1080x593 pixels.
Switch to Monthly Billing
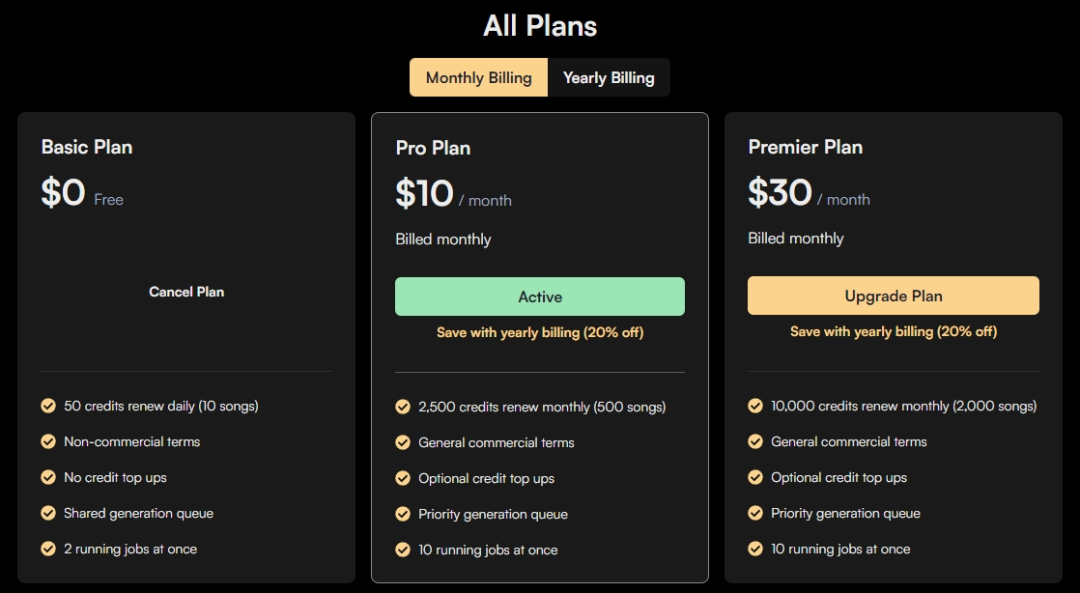click(x=478, y=78)
